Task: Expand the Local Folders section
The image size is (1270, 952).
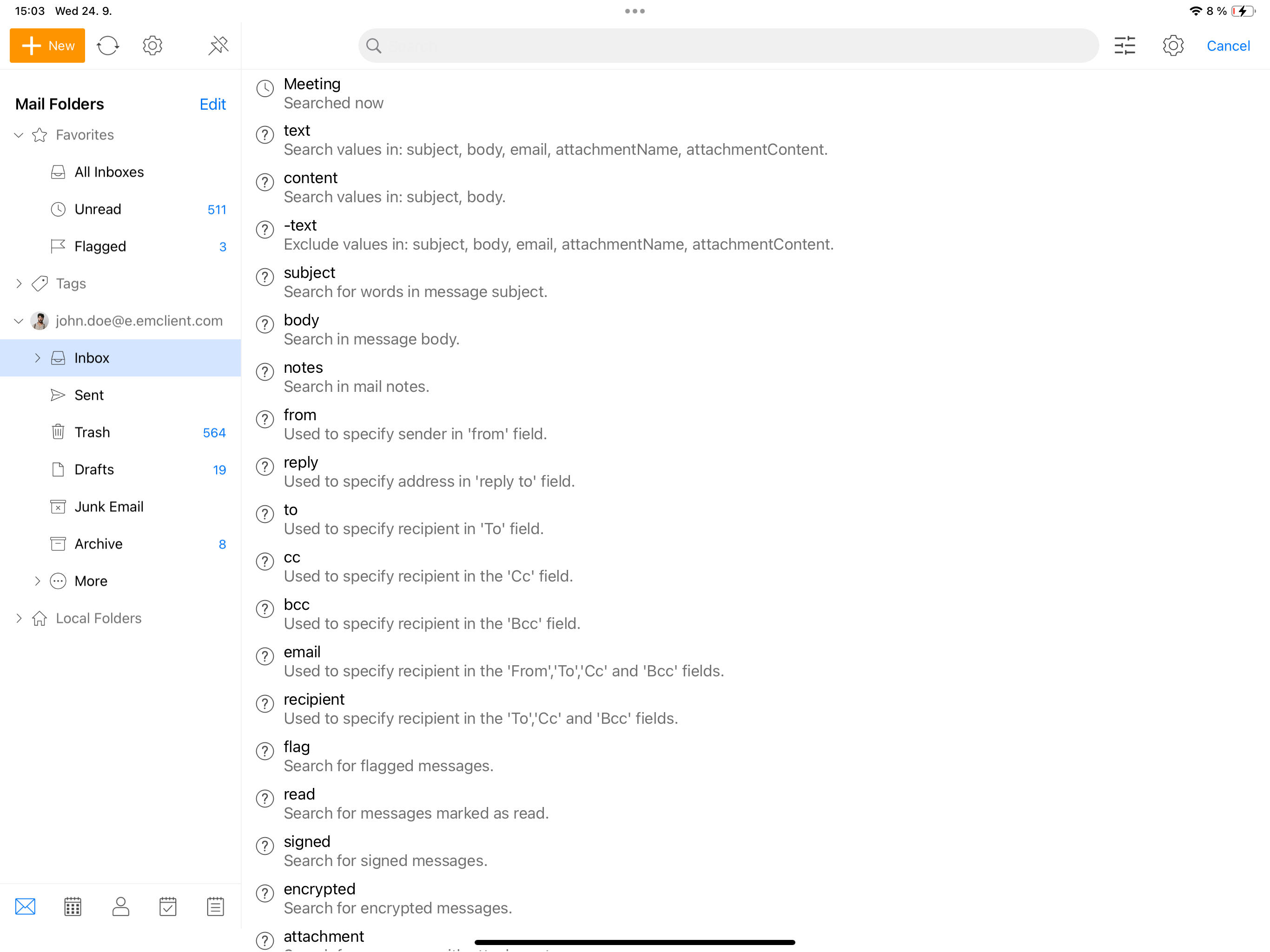Action: [x=19, y=618]
